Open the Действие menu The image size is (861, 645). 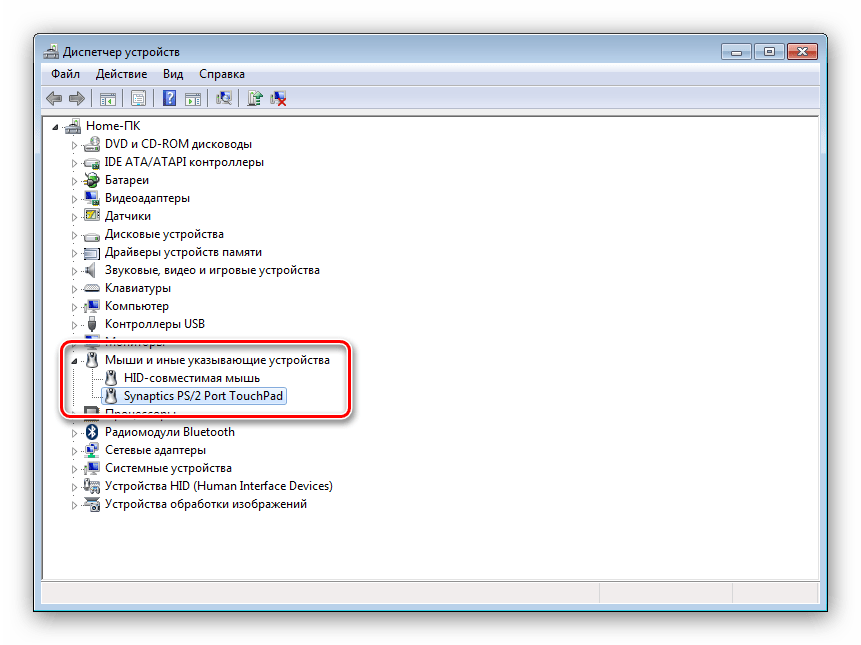(121, 73)
